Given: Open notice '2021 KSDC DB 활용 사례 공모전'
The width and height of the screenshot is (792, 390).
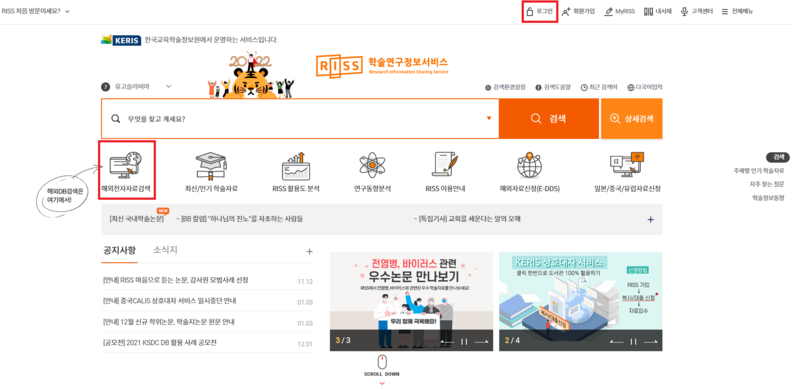Looking at the screenshot, I should 159,344.
